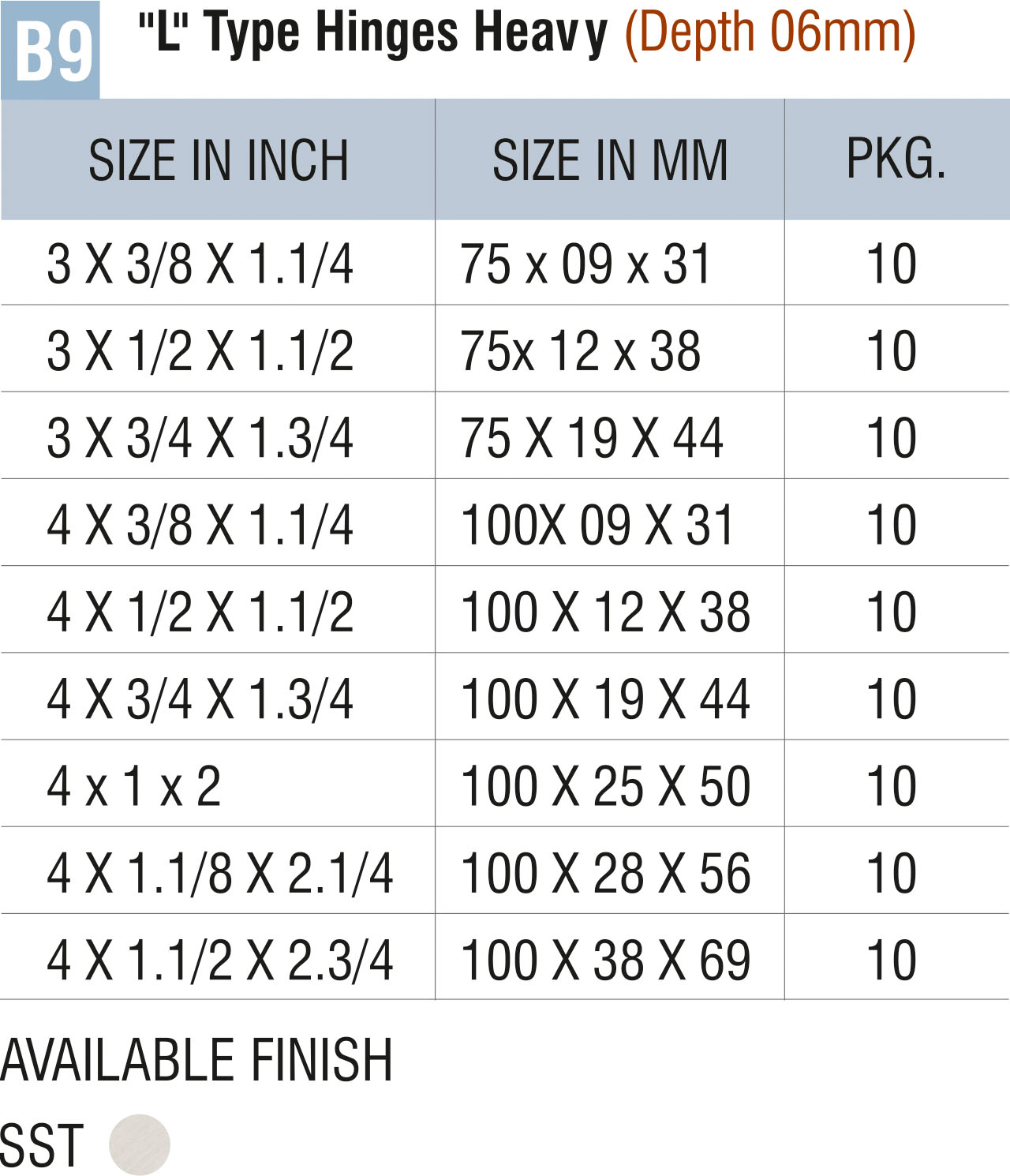Click the 100X 09 X 31 cell
The height and width of the screenshot is (1176, 1010).
tap(597, 524)
